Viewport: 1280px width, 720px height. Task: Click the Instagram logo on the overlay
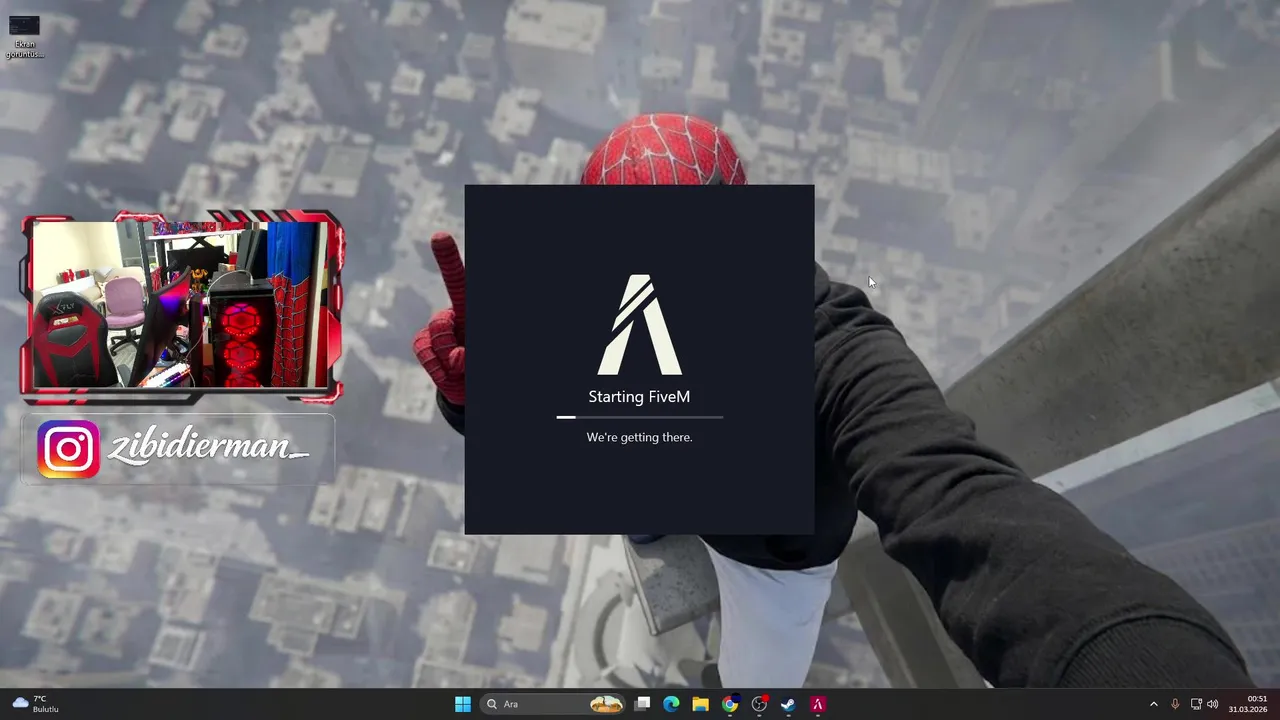[69, 449]
